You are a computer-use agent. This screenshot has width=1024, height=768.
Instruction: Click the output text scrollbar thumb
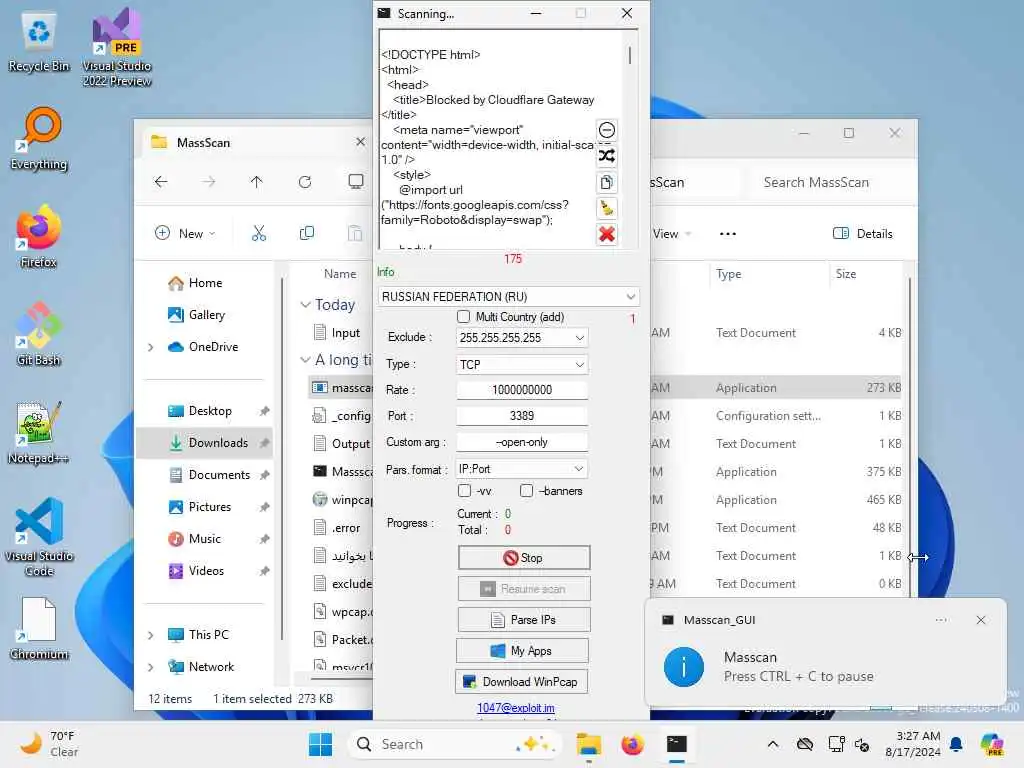(x=630, y=55)
